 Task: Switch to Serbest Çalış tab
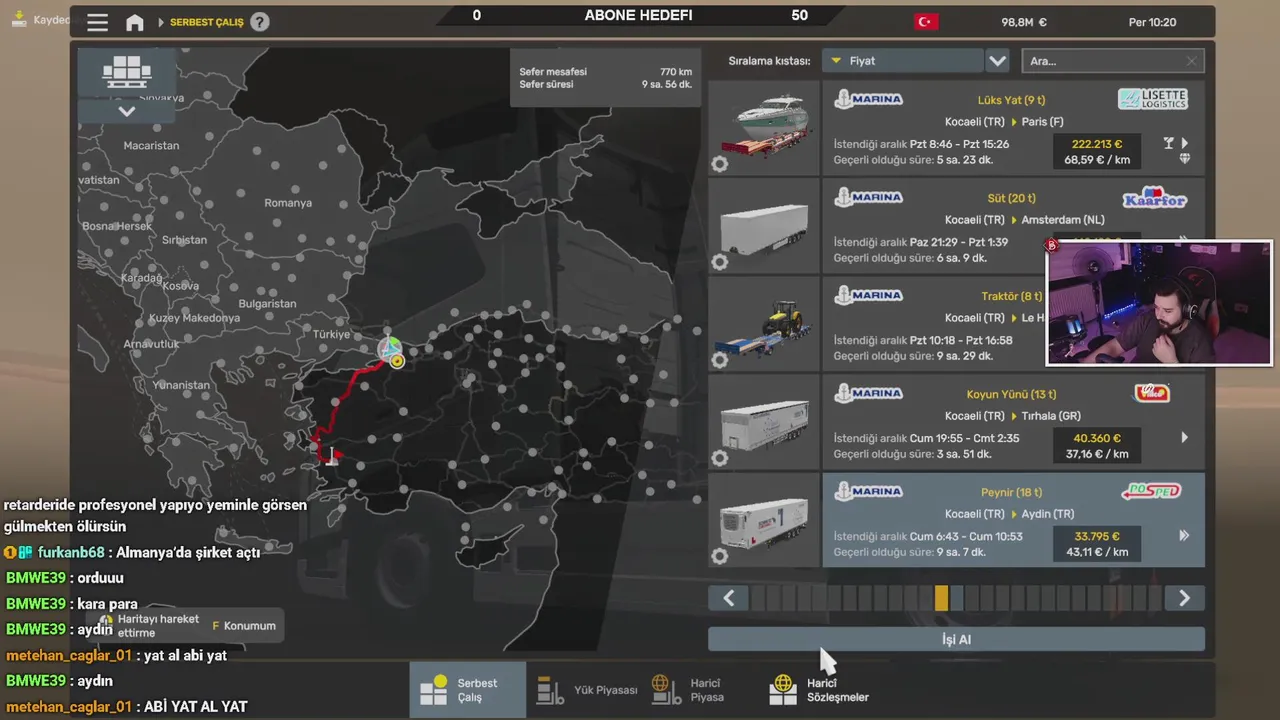coord(468,690)
